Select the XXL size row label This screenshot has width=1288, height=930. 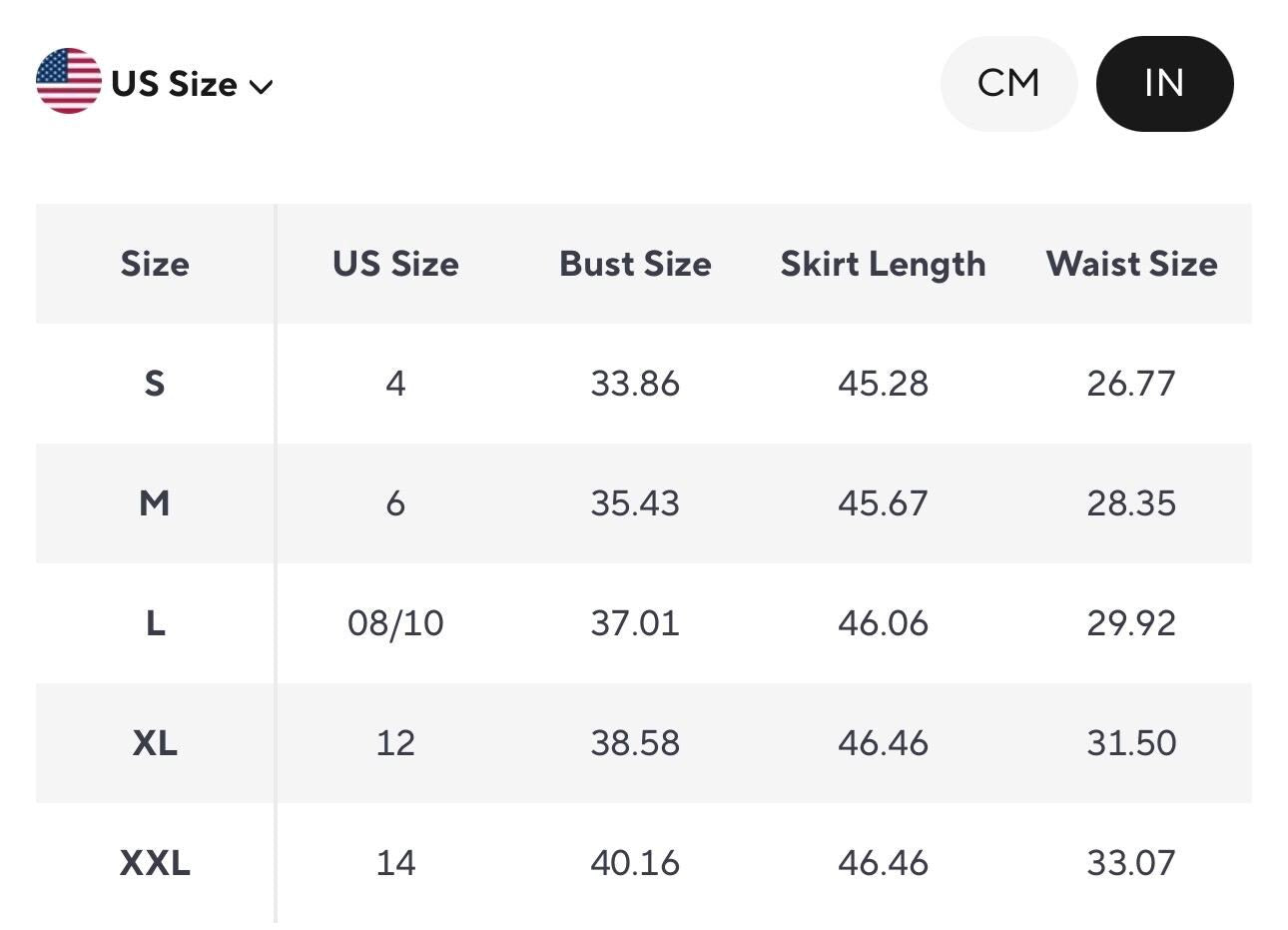click(x=155, y=863)
